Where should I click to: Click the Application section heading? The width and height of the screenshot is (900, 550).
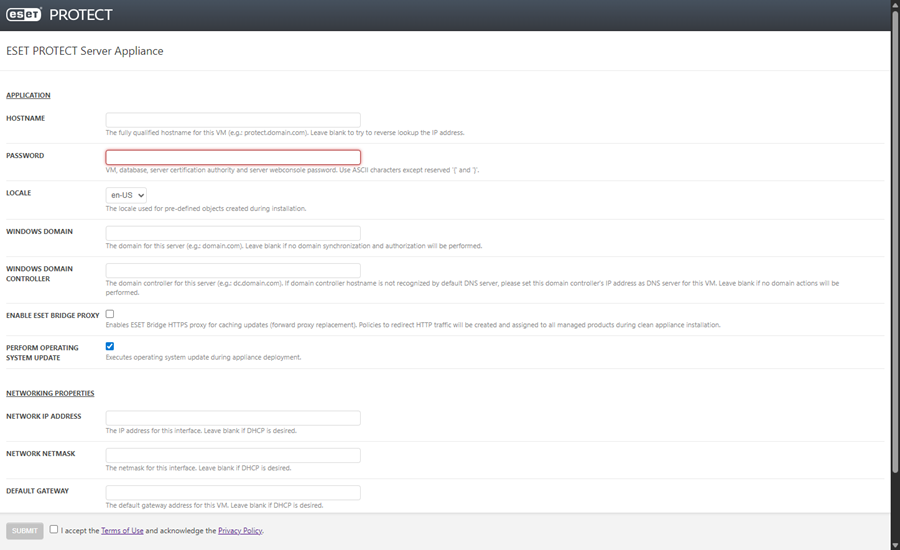28,95
